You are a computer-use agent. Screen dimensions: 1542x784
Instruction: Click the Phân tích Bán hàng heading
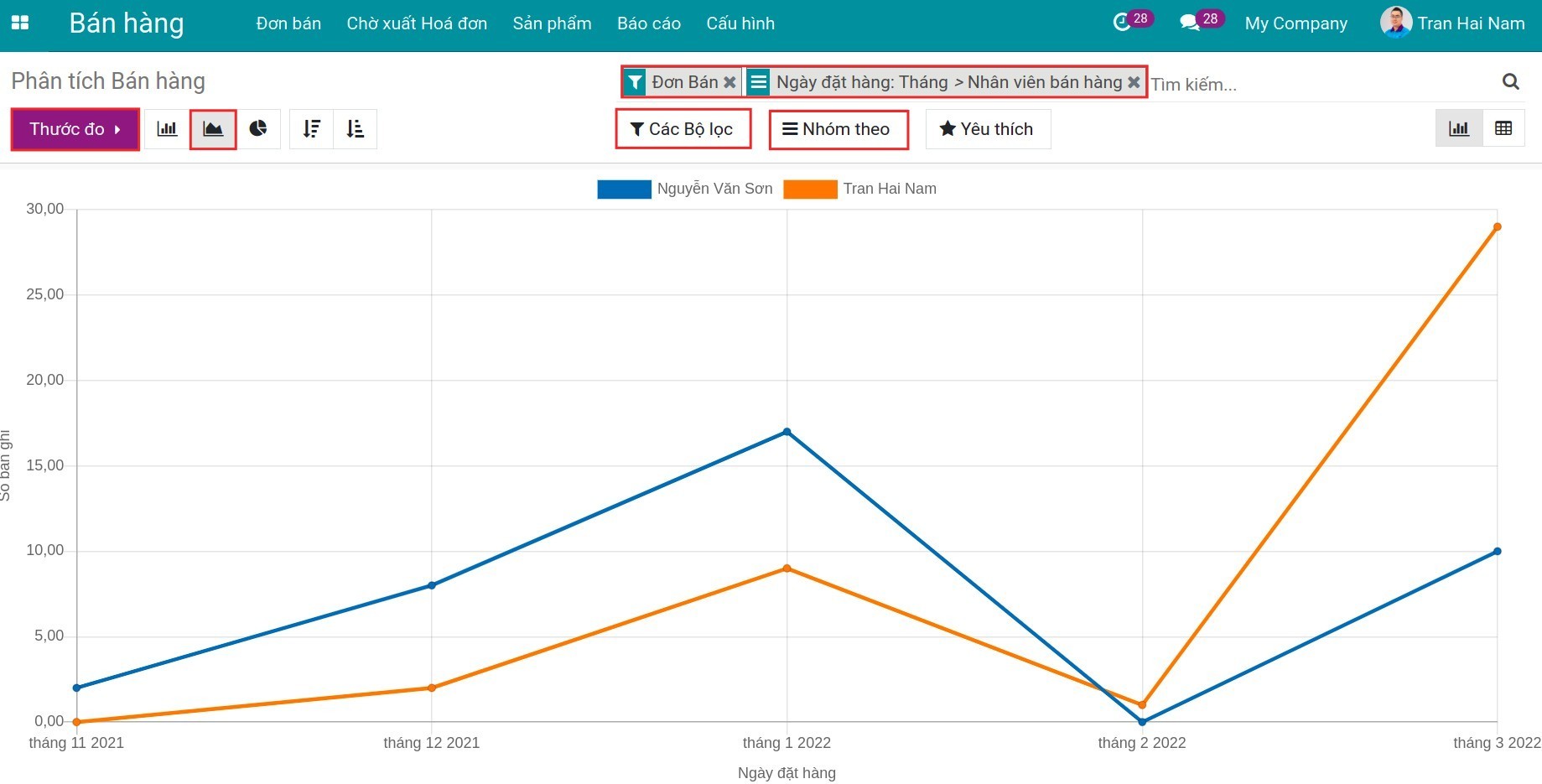coord(108,81)
